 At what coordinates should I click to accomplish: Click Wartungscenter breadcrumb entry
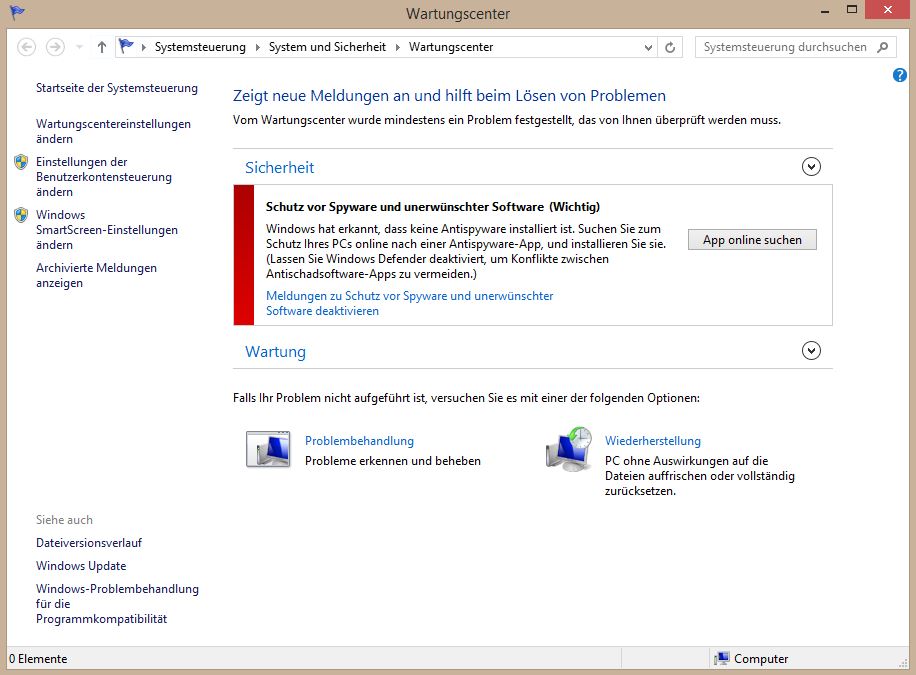click(450, 47)
